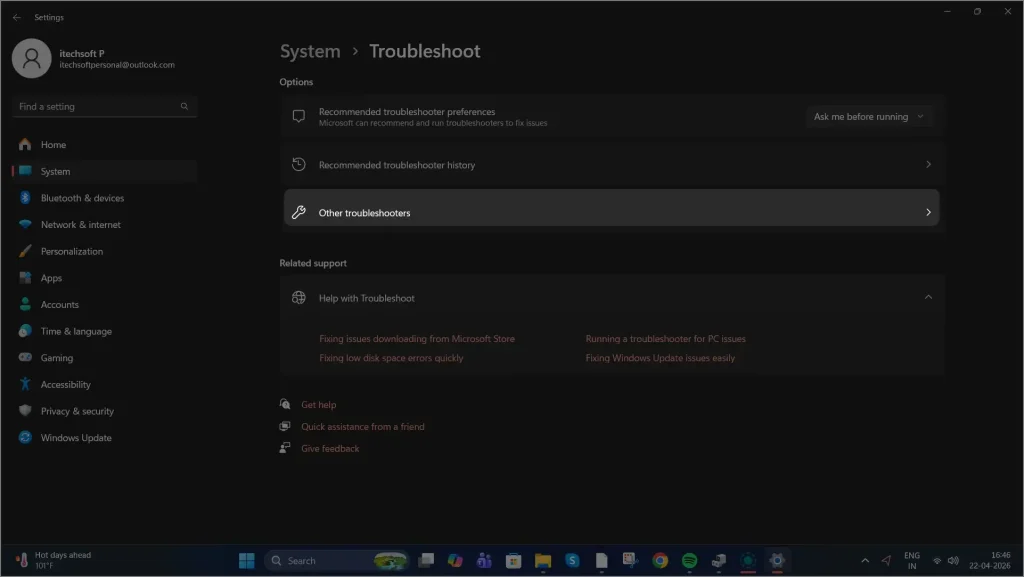
Task: Open the 'Ask me before running' preference dropdown
Action: [869, 116]
